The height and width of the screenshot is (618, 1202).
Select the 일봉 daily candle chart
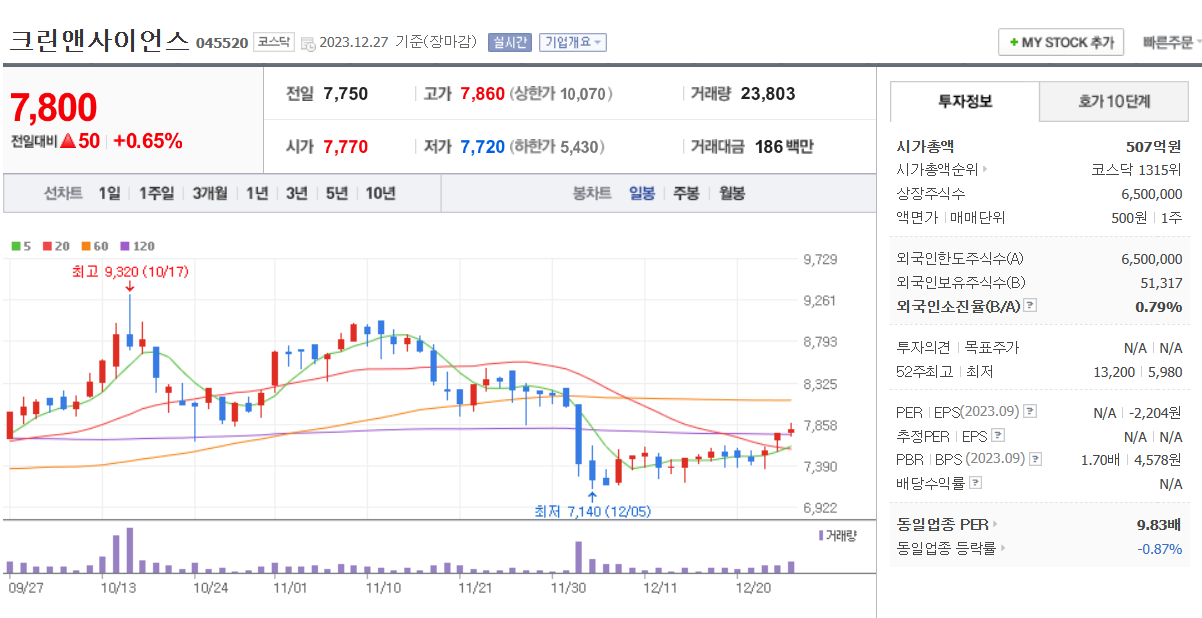tap(642, 193)
